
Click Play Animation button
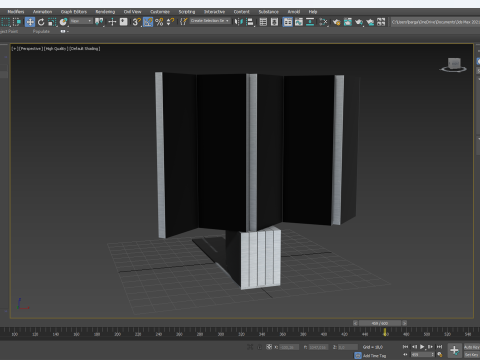tap(422, 347)
